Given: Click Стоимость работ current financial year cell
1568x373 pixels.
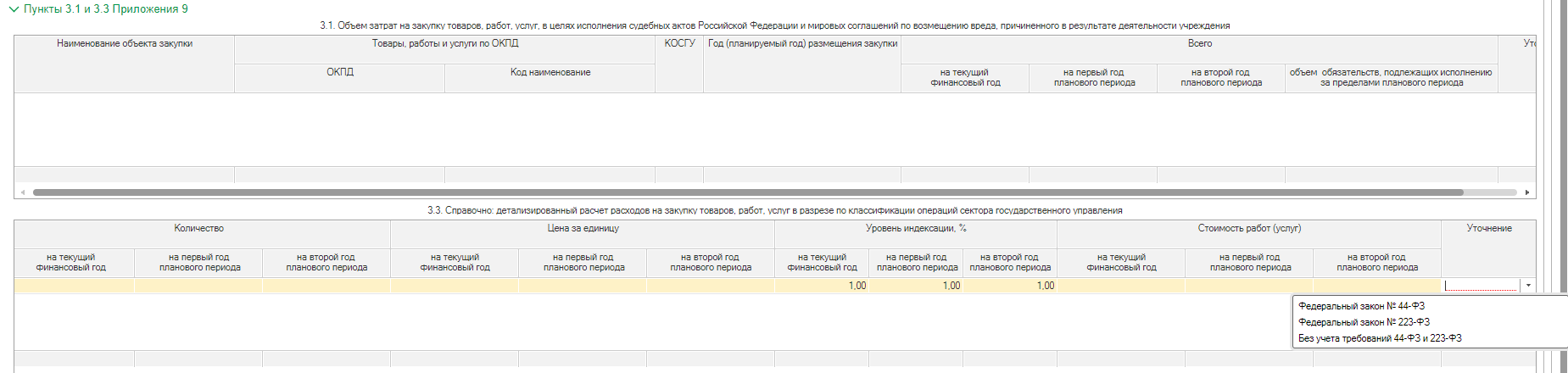Looking at the screenshot, I should coord(1121,286).
